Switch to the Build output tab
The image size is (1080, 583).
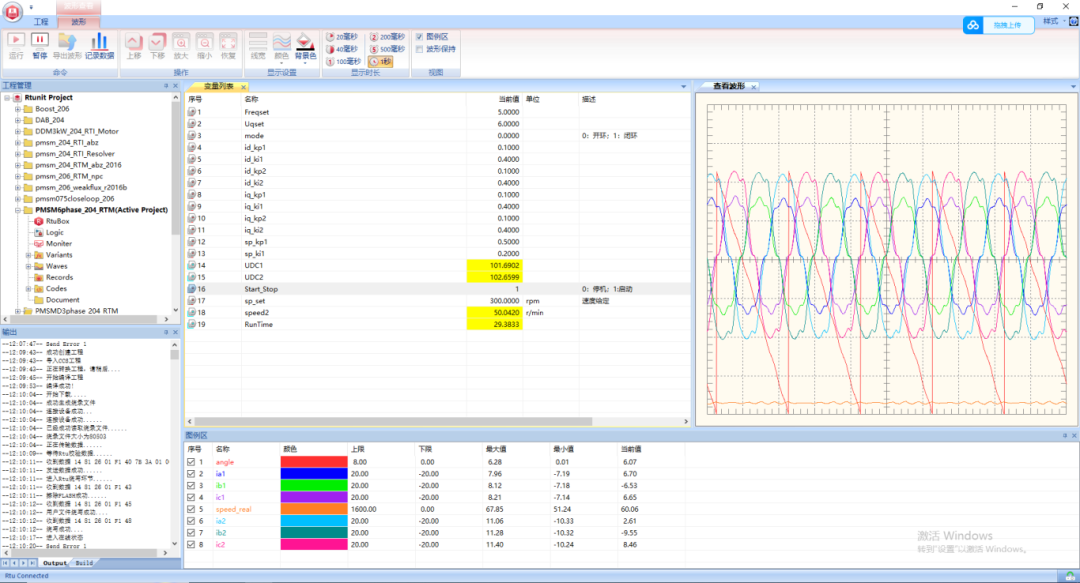click(84, 563)
